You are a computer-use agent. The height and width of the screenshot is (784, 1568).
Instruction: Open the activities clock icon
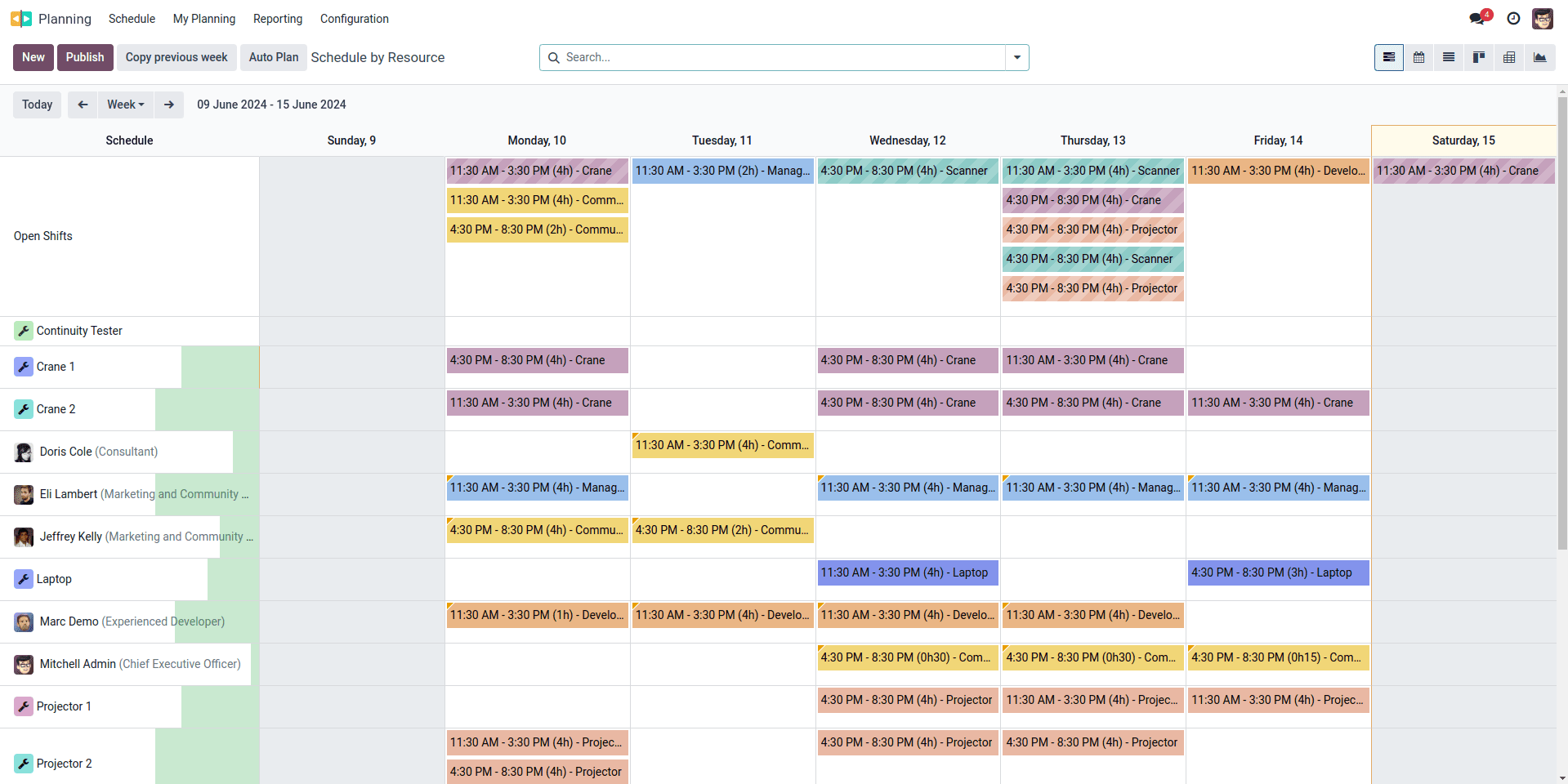pos(1513,18)
